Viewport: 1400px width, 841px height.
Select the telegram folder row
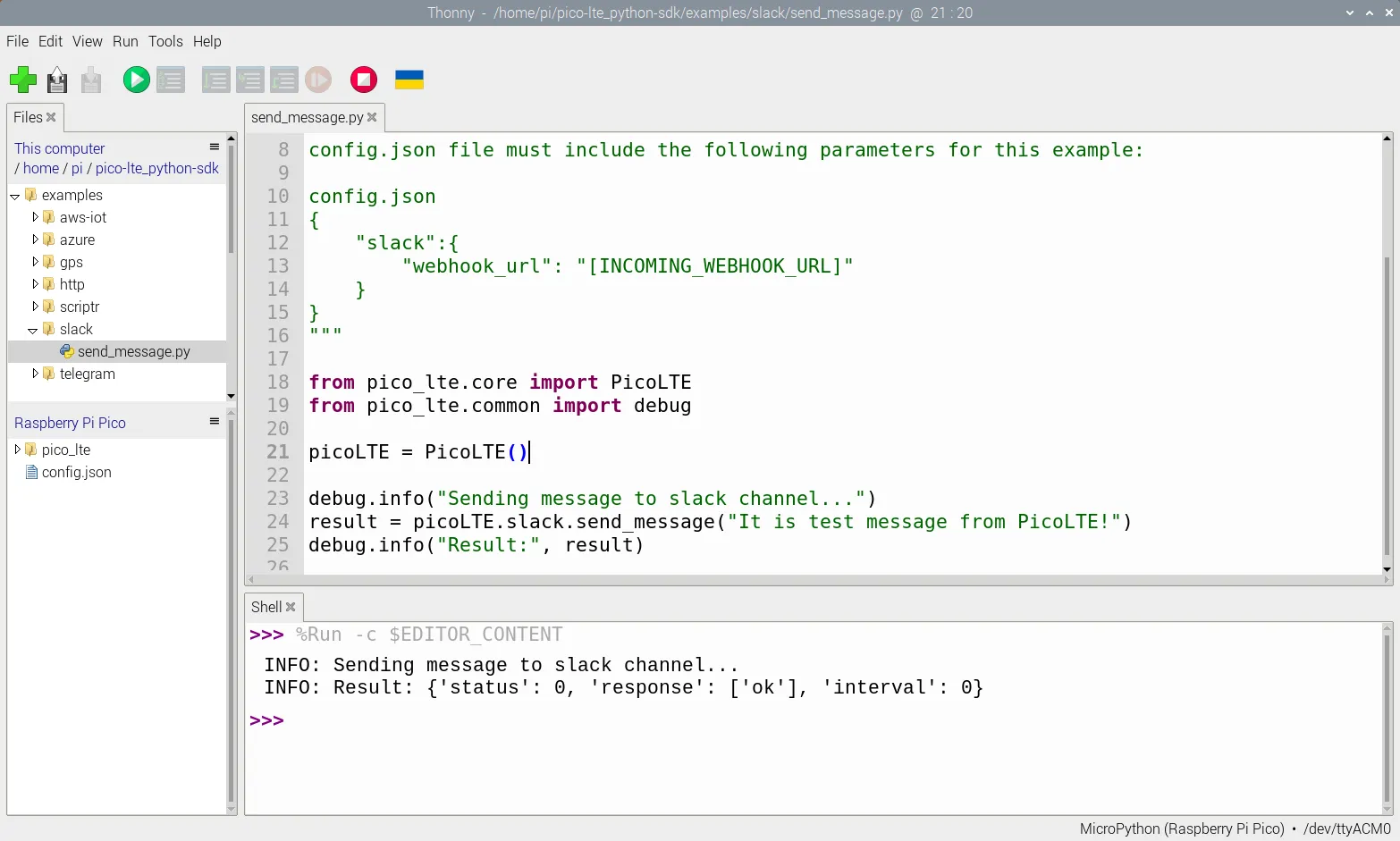117,374
